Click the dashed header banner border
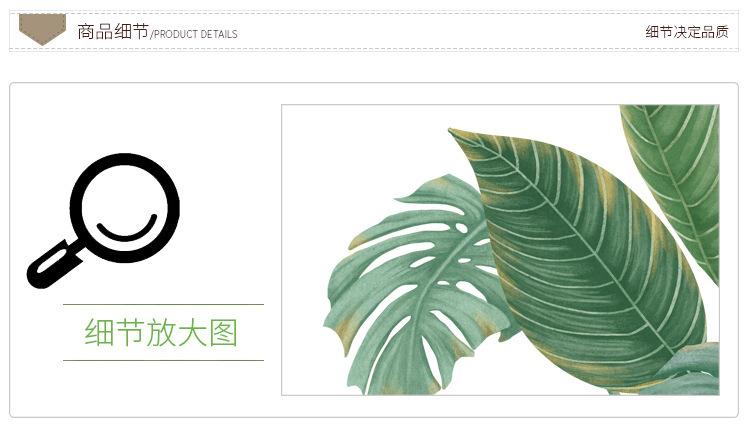Screen dimensions: 750x429 [374, 31]
